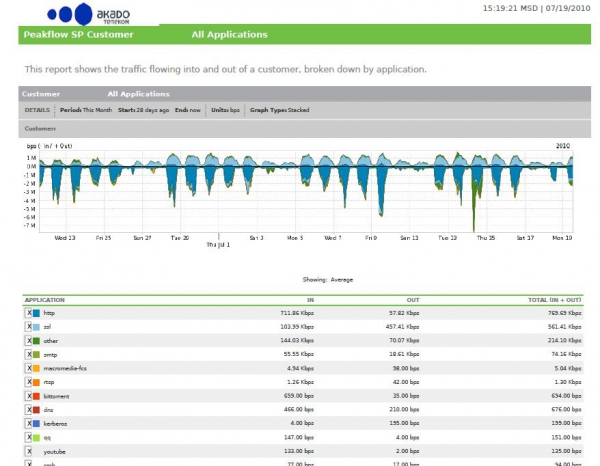600x466 pixels.
Task: Change the Graph Type Stacked option
Action: click(x=279, y=110)
